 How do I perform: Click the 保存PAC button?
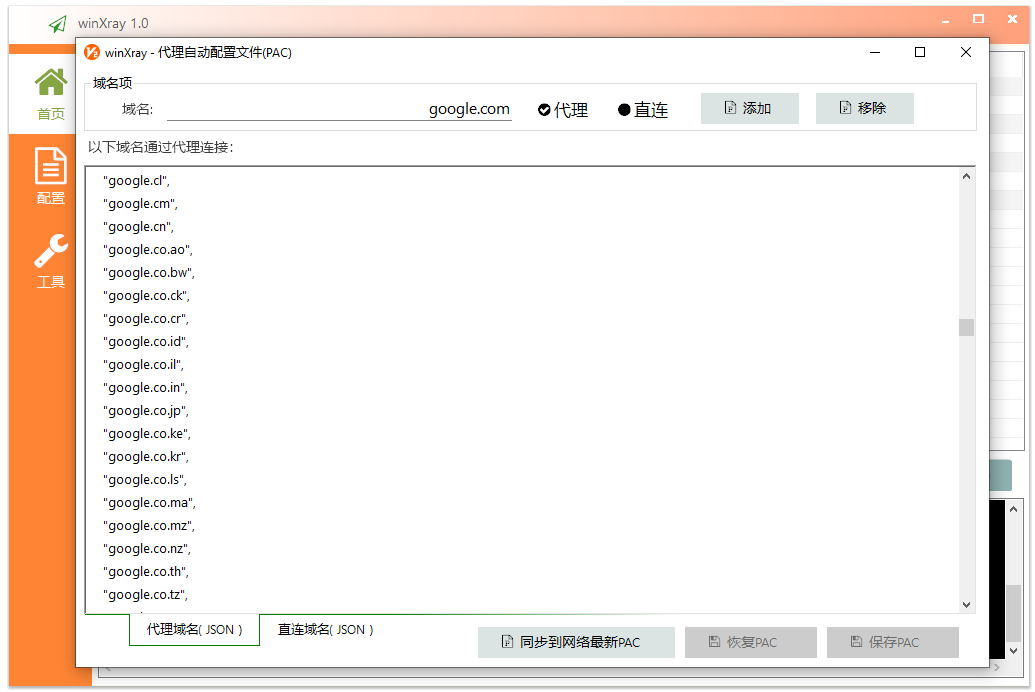pos(892,642)
